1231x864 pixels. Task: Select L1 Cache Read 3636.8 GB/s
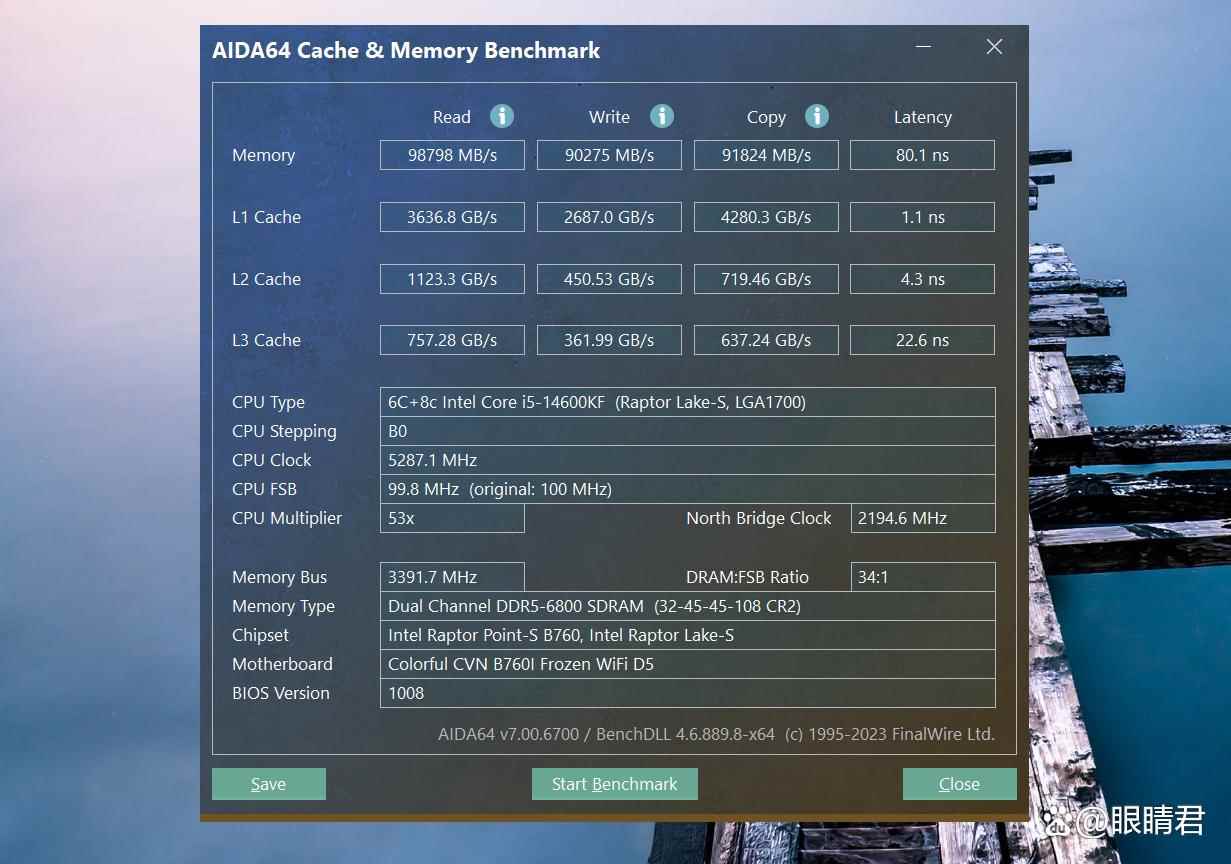pyautogui.click(x=452, y=217)
